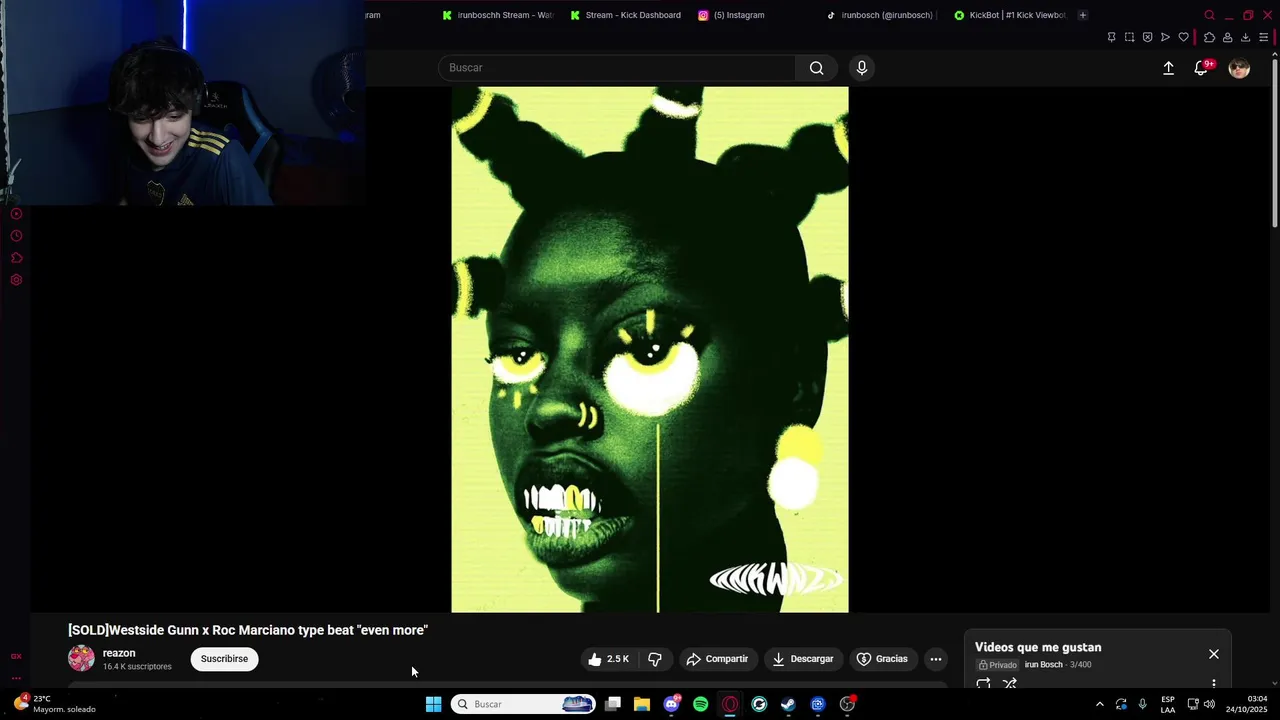Click the video player artwork area
The height and width of the screenshot is (720, 1280).
tap(650, 349)
